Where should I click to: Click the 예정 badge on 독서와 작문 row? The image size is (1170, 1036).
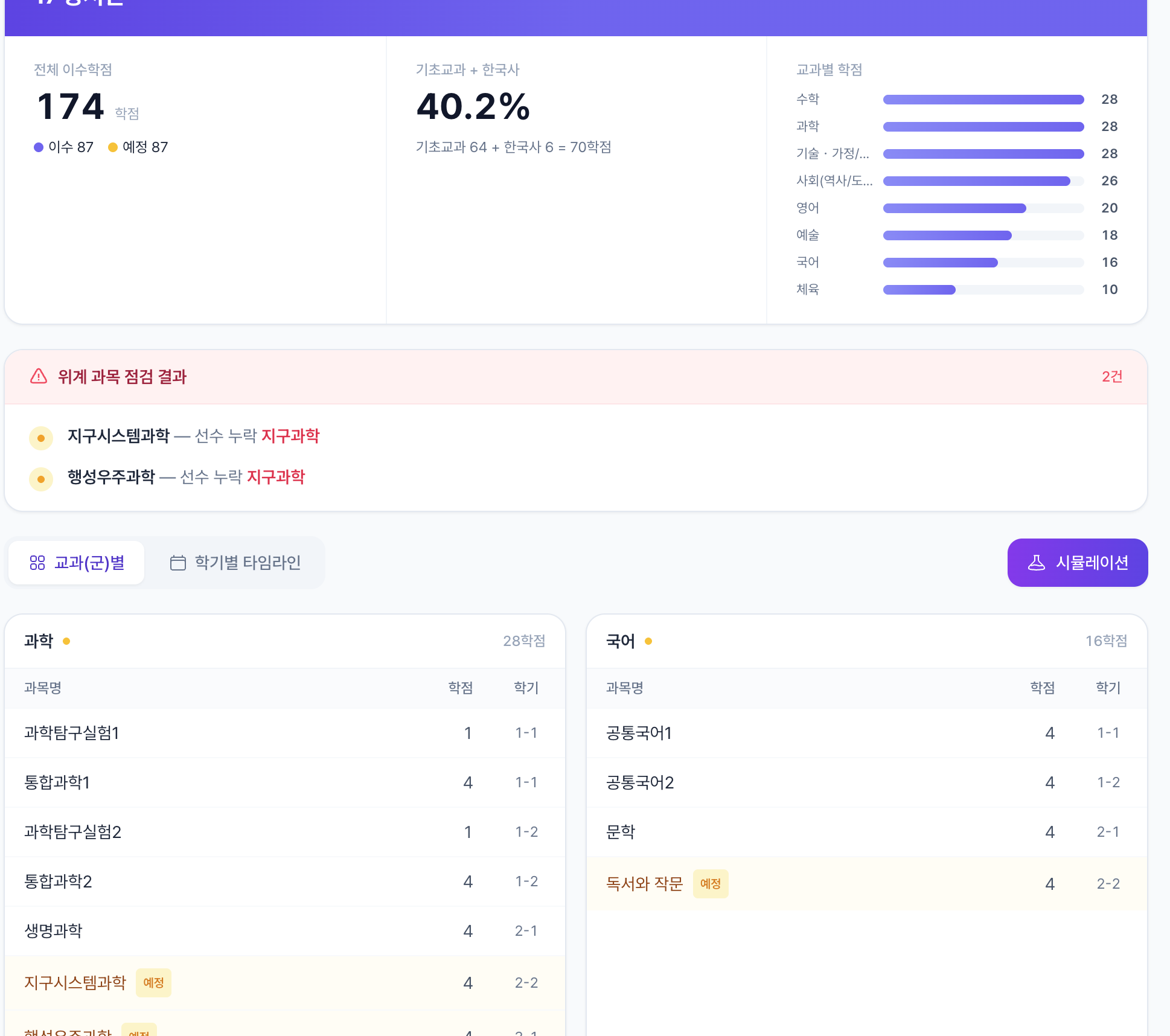pos(711,884)
